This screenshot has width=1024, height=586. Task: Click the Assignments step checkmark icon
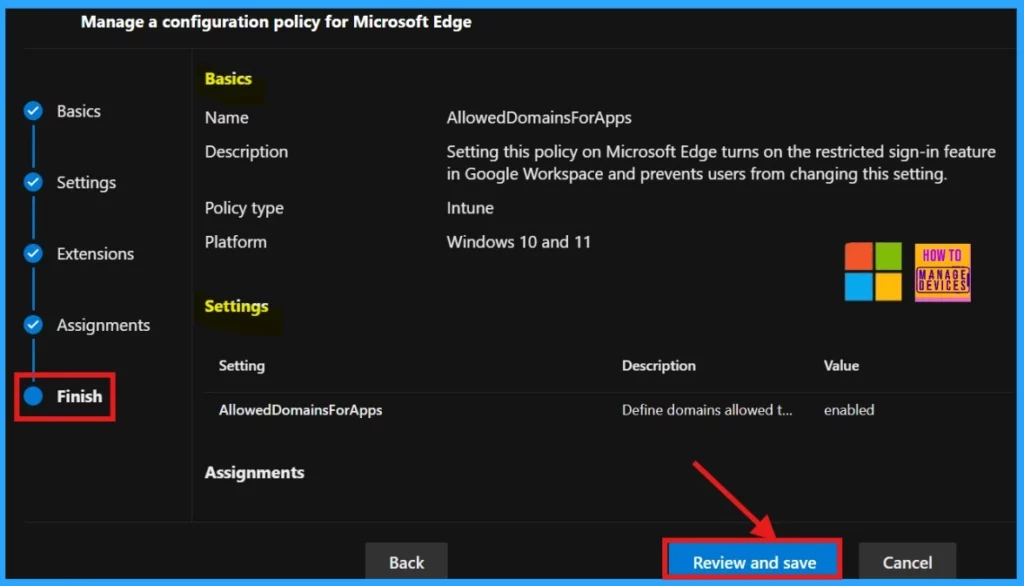click(x=33, y=325)
